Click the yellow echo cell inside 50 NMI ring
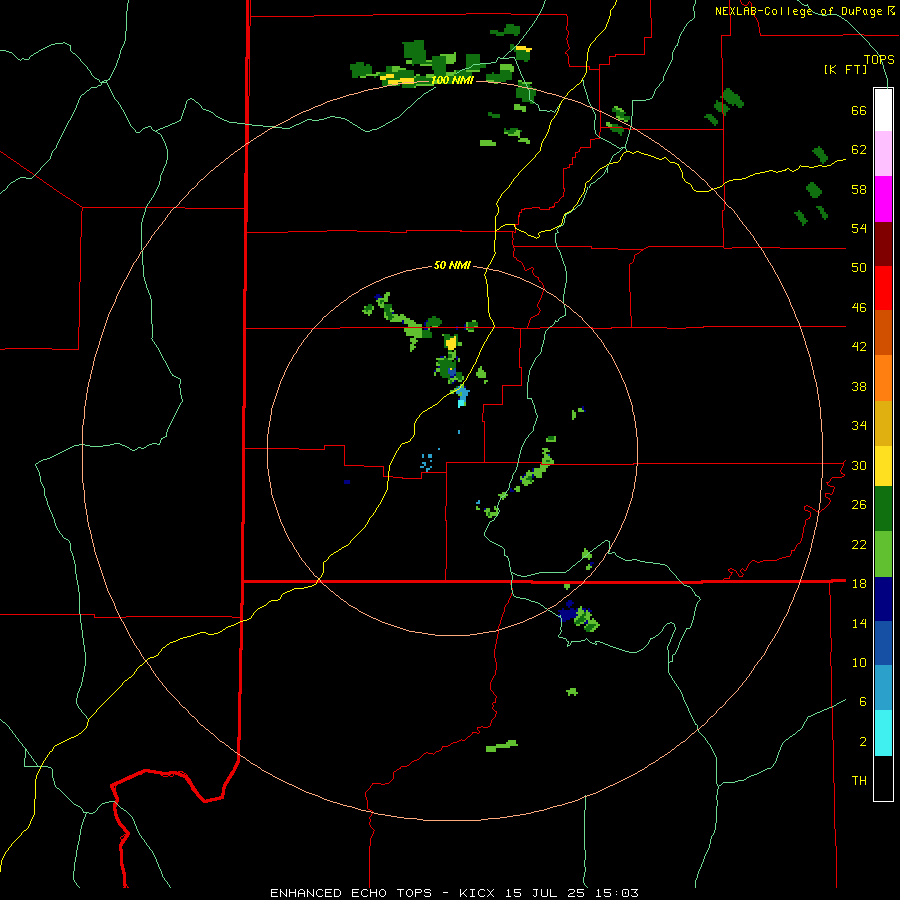900x900 pixels. (451, 343)
